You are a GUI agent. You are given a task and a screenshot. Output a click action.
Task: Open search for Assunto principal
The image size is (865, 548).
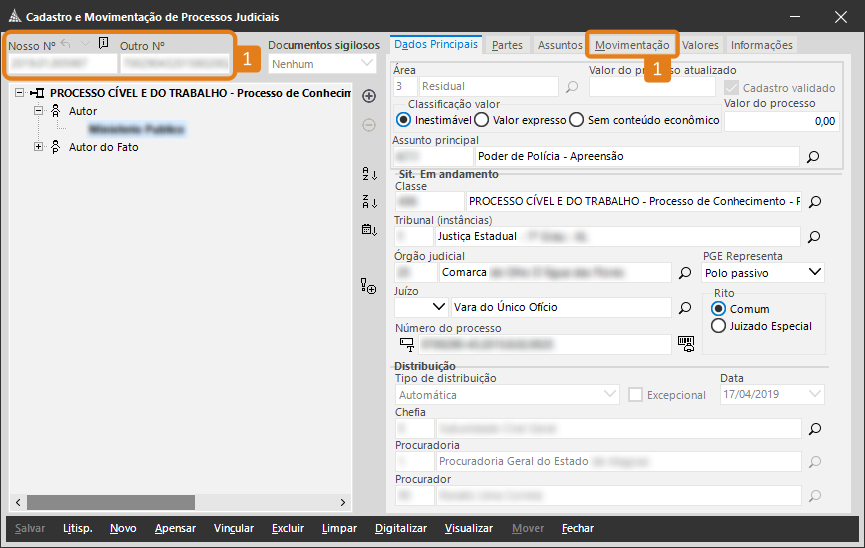tap(813, 157)
